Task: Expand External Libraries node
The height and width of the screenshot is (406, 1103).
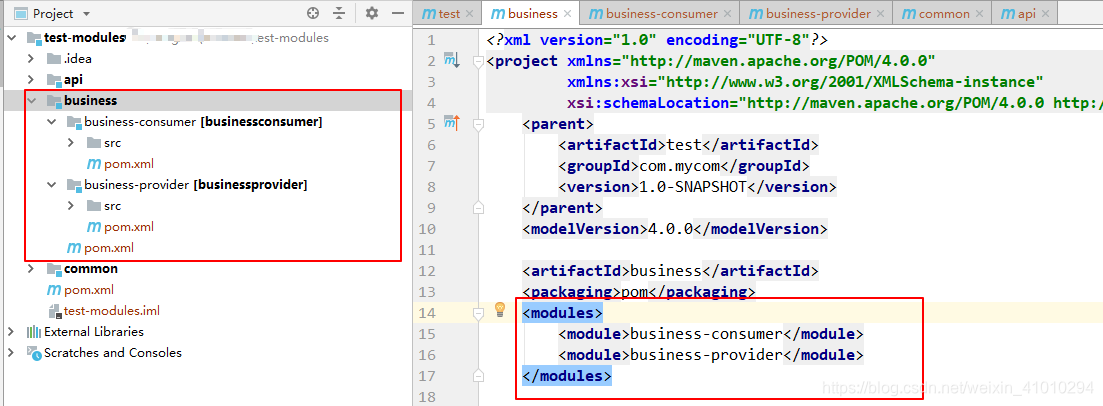Action: tap(12, 331)
